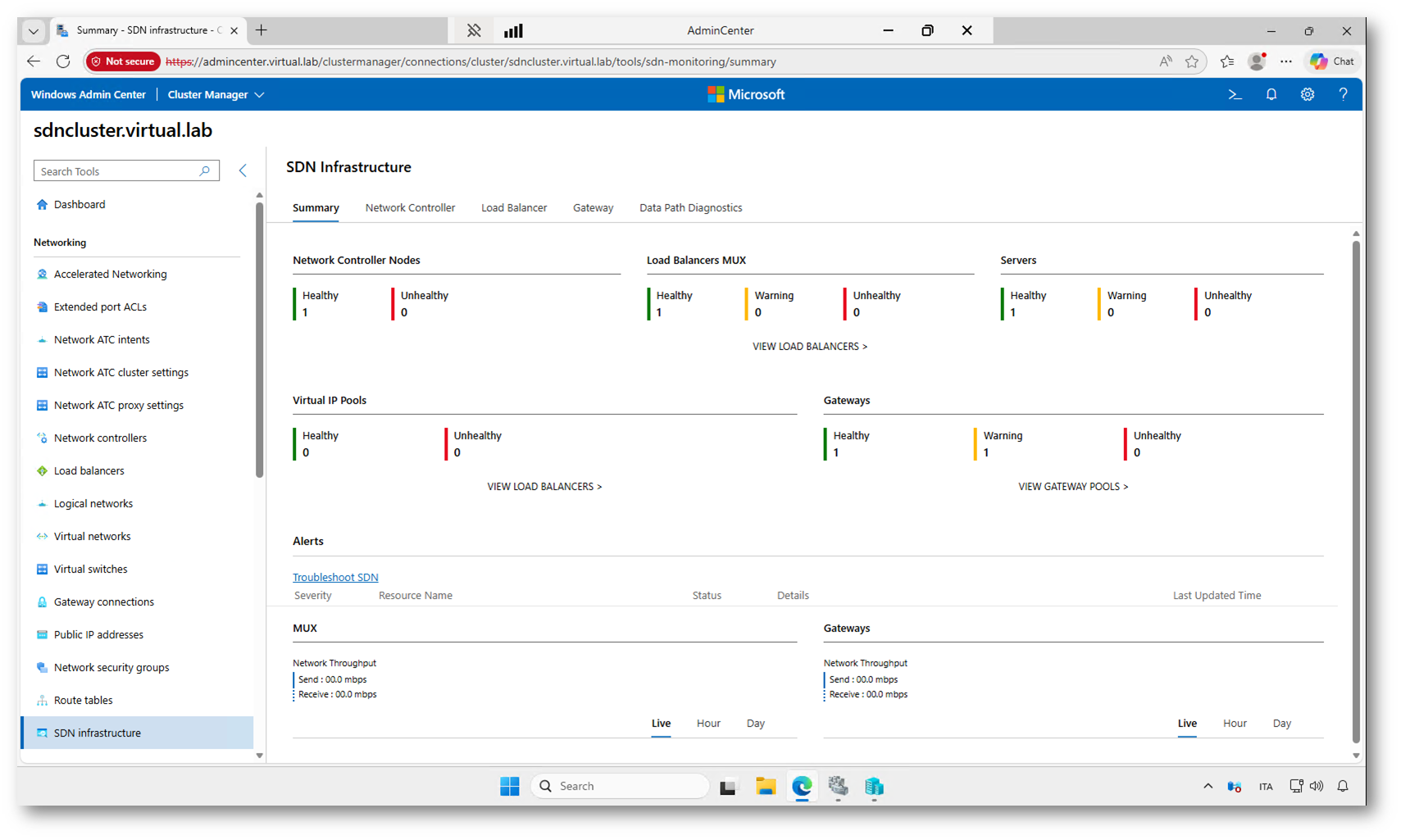Open Dashboard from the tools sidebar
This screenshot has width=1401, height=840.
pos(80,205)
